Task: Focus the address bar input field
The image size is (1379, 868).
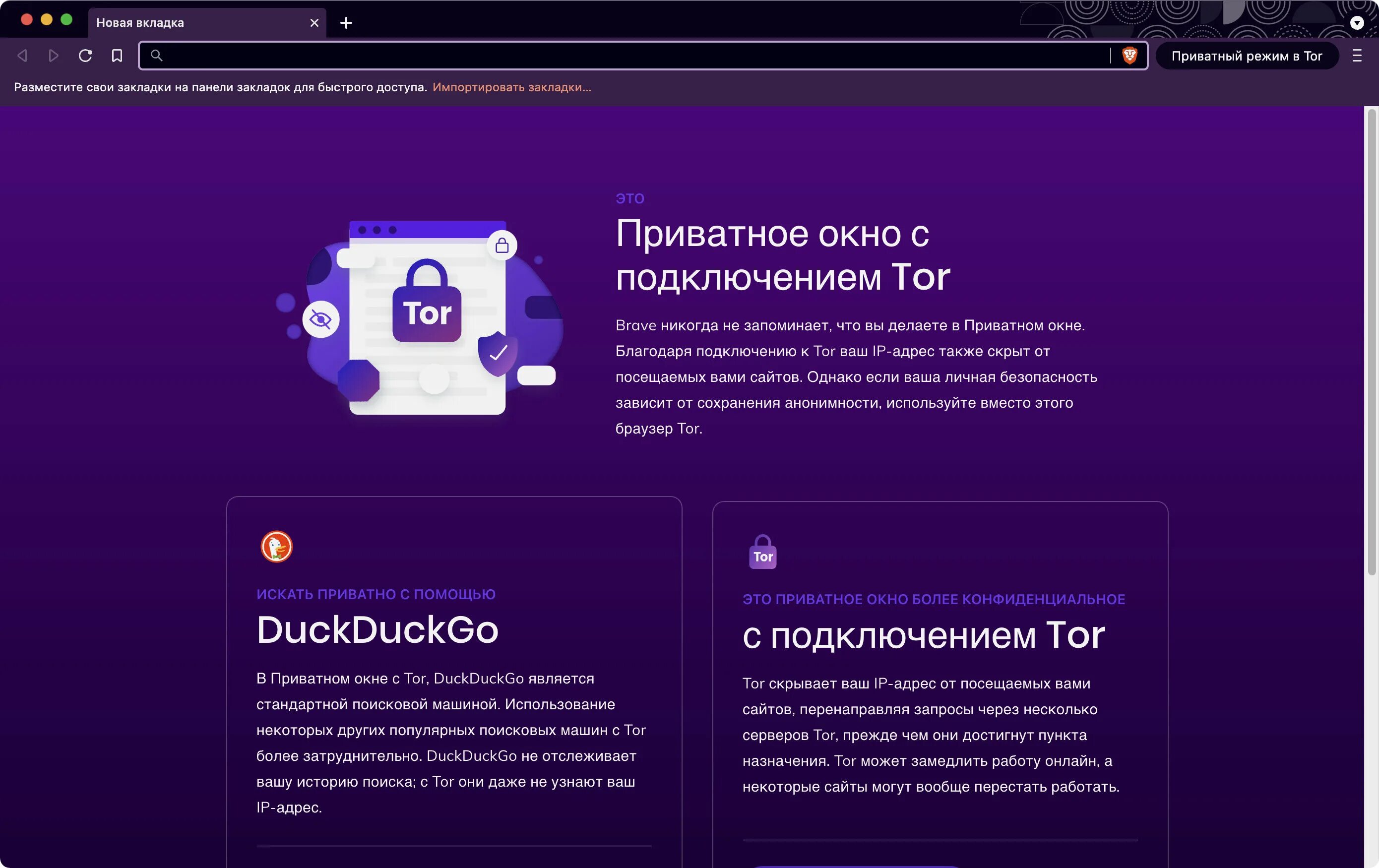Action: (x=630, y=56)
